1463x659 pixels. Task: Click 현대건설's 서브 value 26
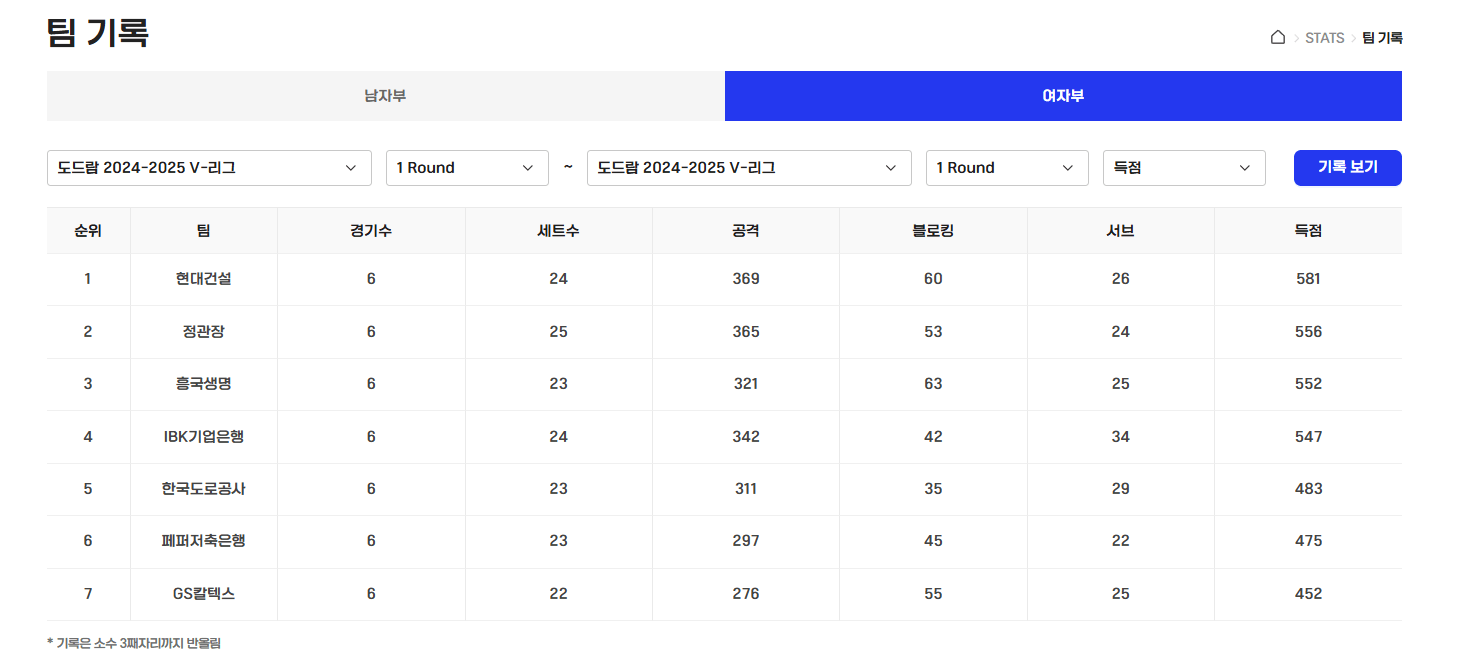click(1120, 279)
